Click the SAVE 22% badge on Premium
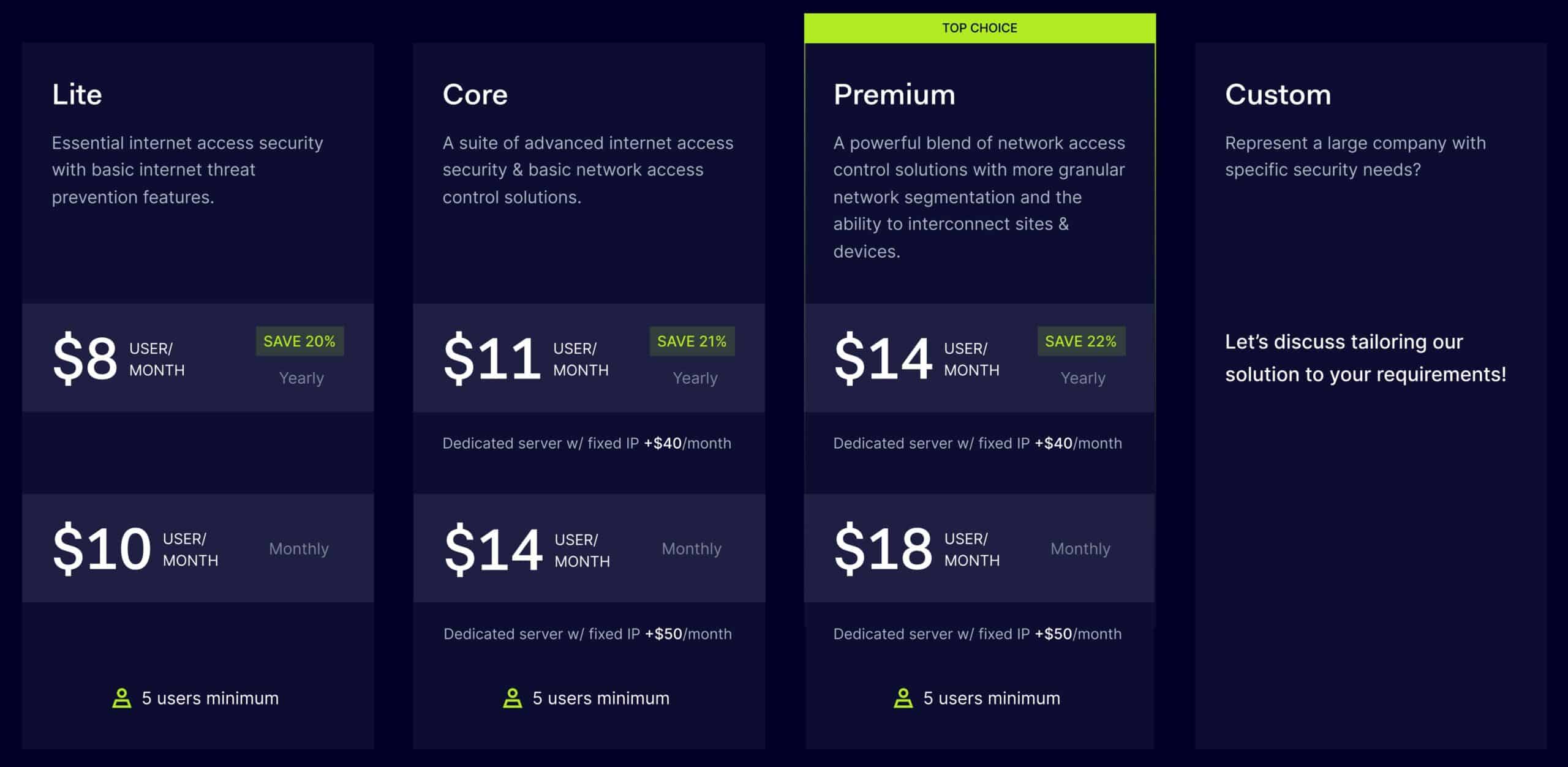Image resolution: width=1568 pixels, height=767 pixels. 1080,341
